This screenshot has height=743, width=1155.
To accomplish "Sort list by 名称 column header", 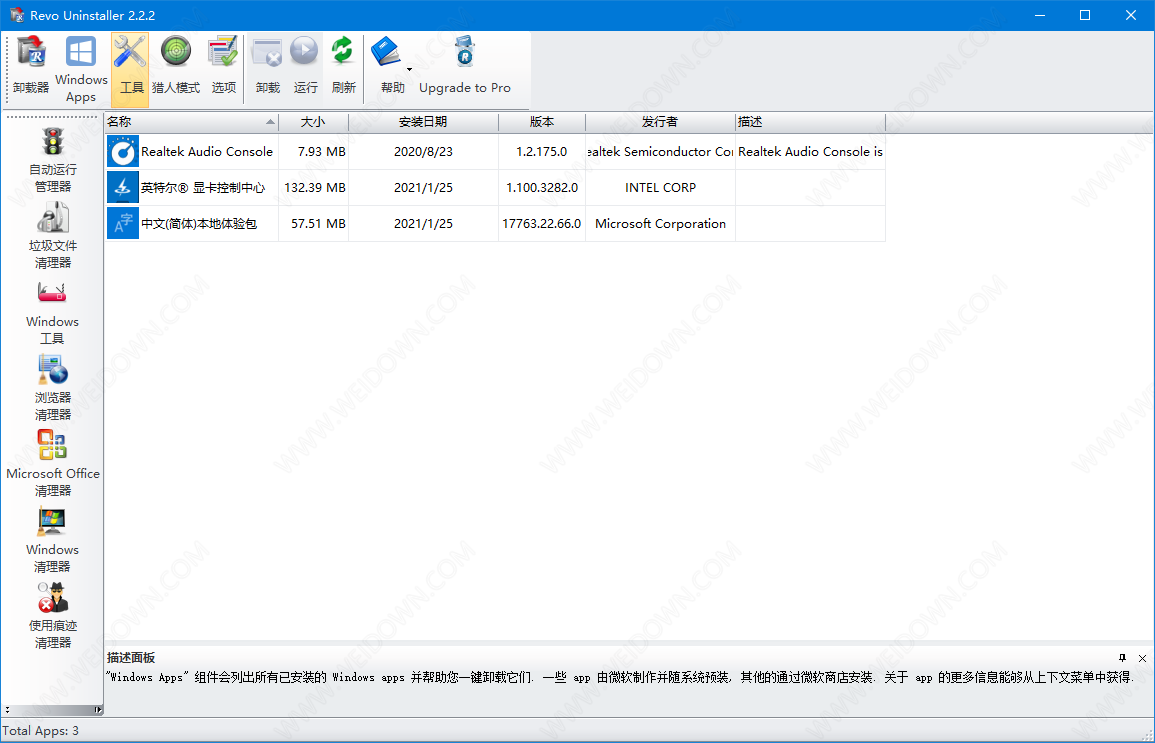I will 192,122.
